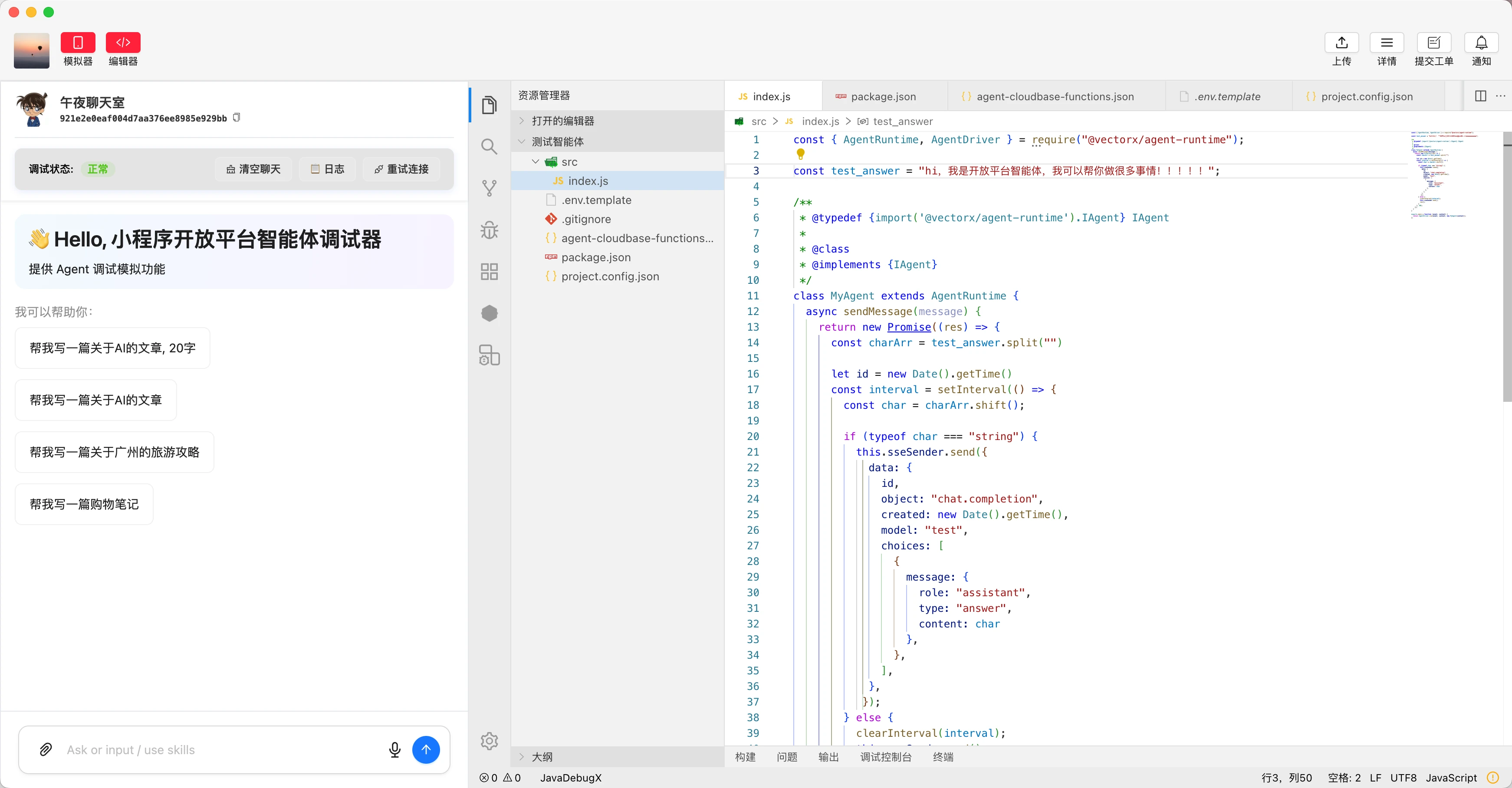Expand the 大纲 outline section
The width and height of the screenshot is (1512, 788).
(542, 756)
